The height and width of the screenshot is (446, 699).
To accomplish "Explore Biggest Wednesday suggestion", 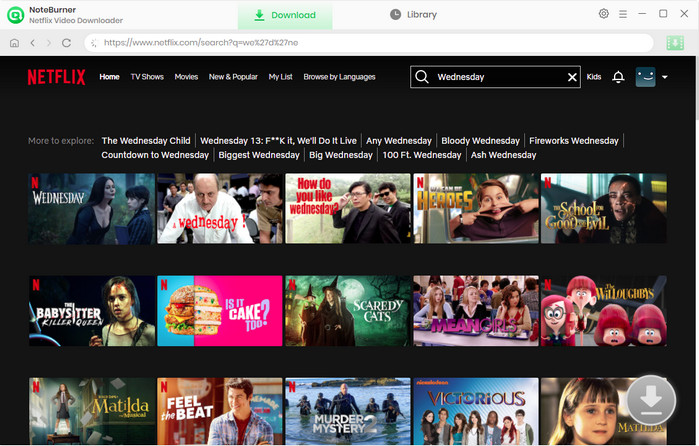I will tap(259, 155).
